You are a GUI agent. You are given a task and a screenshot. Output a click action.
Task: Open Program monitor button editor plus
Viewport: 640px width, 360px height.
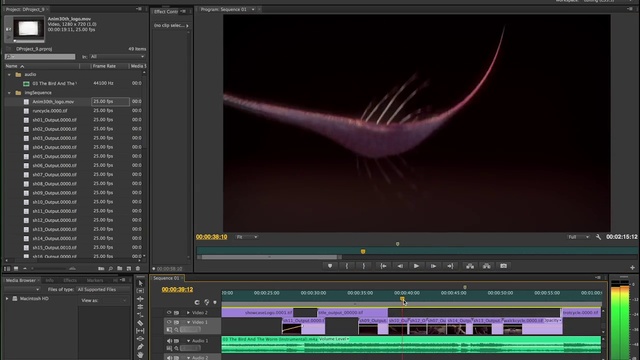tap(632, 268)
